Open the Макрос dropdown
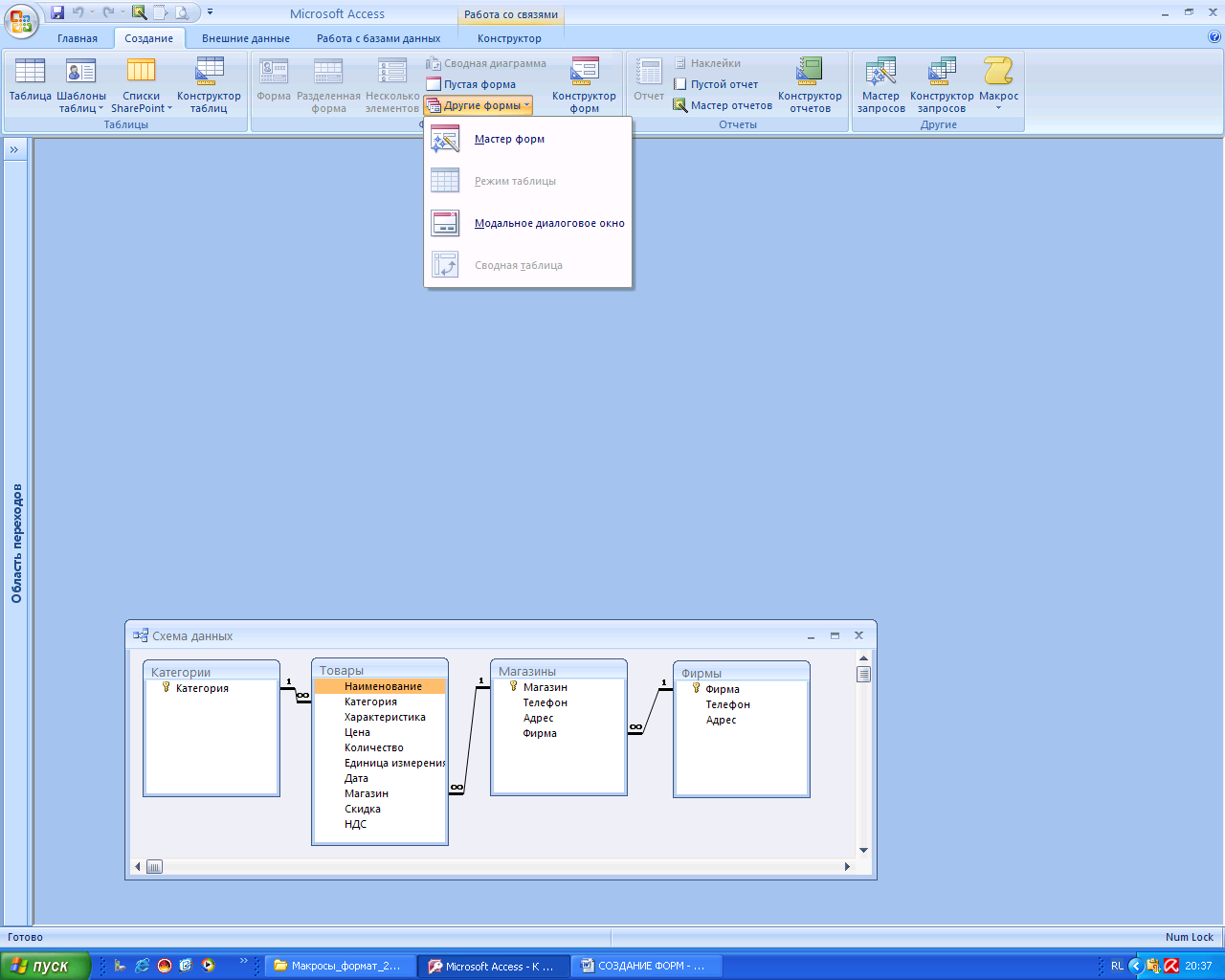The width and height of the screenshot is (1225, 980). (x=998, y=85)
